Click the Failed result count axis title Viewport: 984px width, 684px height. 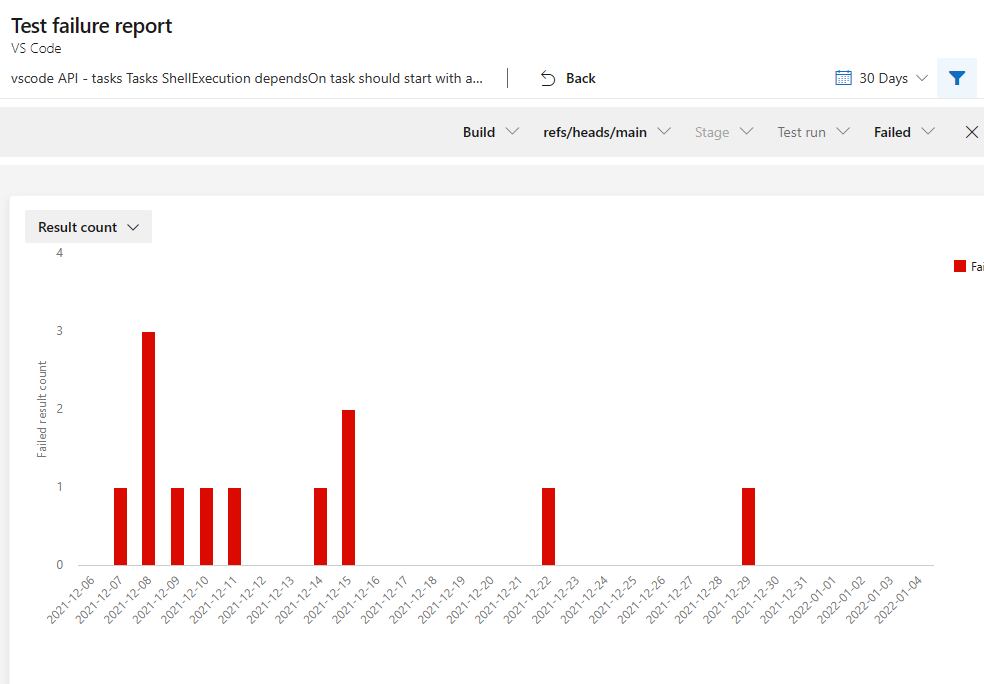click(x=42, y=409)
